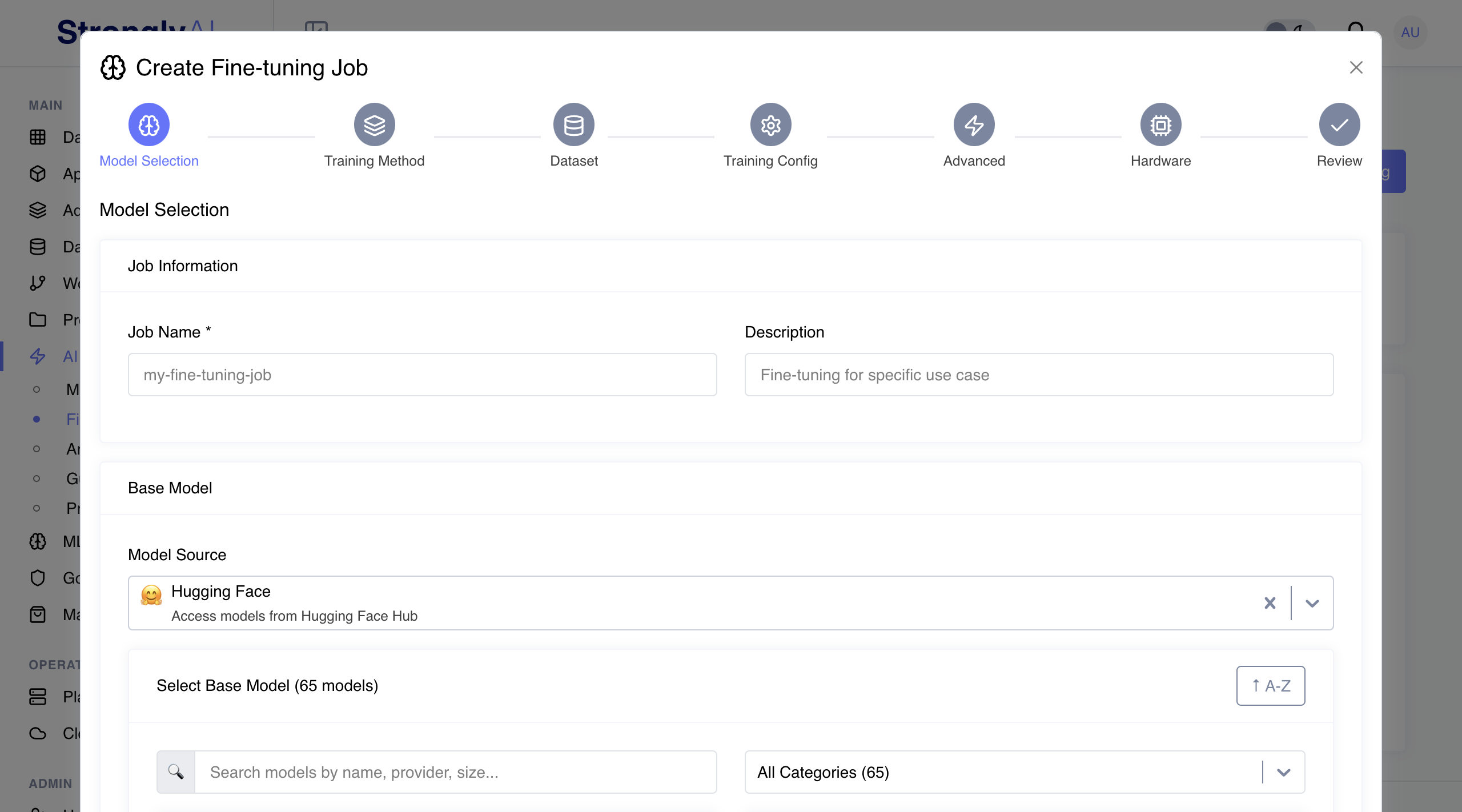Go to the Dataset step
Image resolution: width=1462 pixels, height=812 pixels.
point(573,124)
